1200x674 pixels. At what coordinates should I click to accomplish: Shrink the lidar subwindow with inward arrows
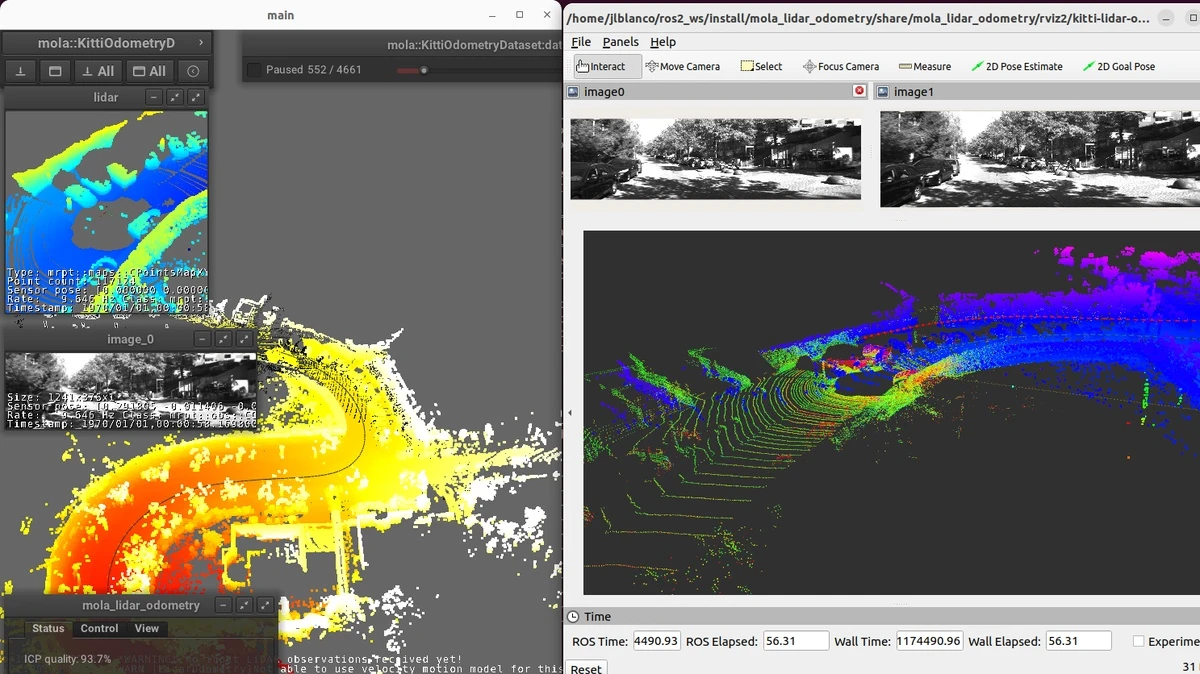click(175, 97)
